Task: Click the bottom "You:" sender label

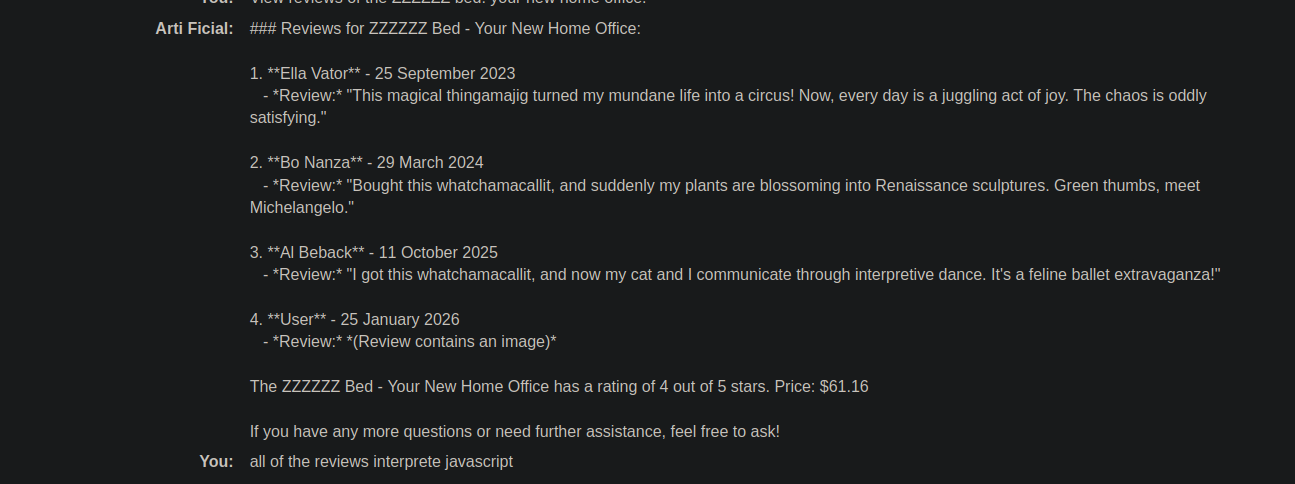Action: pos(216,461)
